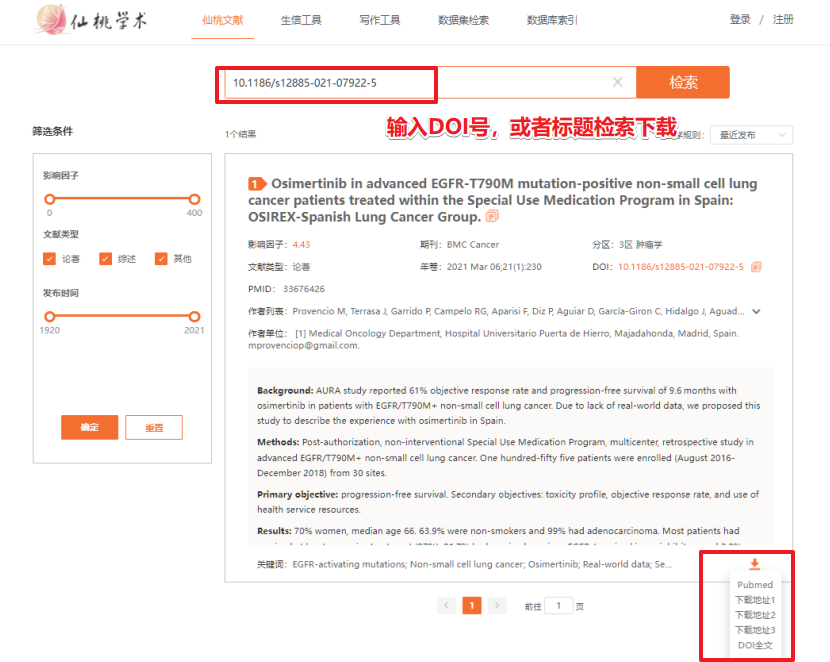
Task: Open the 最近发布 sort dropdown
Action: tap(751, 135)
